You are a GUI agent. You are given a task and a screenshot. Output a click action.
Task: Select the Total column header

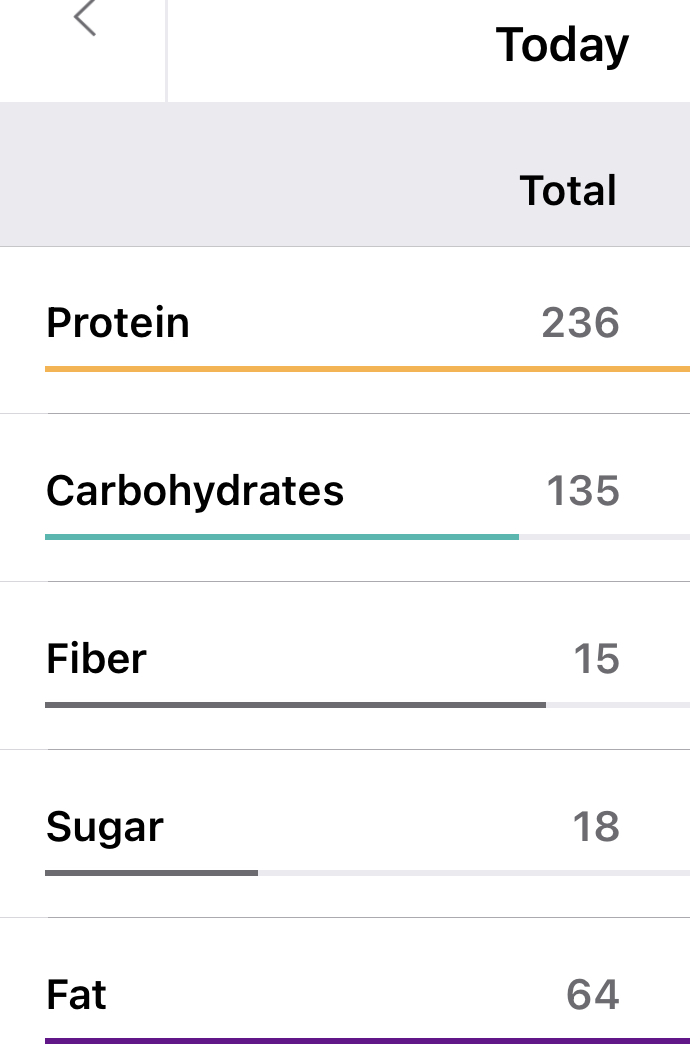click(568, 190)
